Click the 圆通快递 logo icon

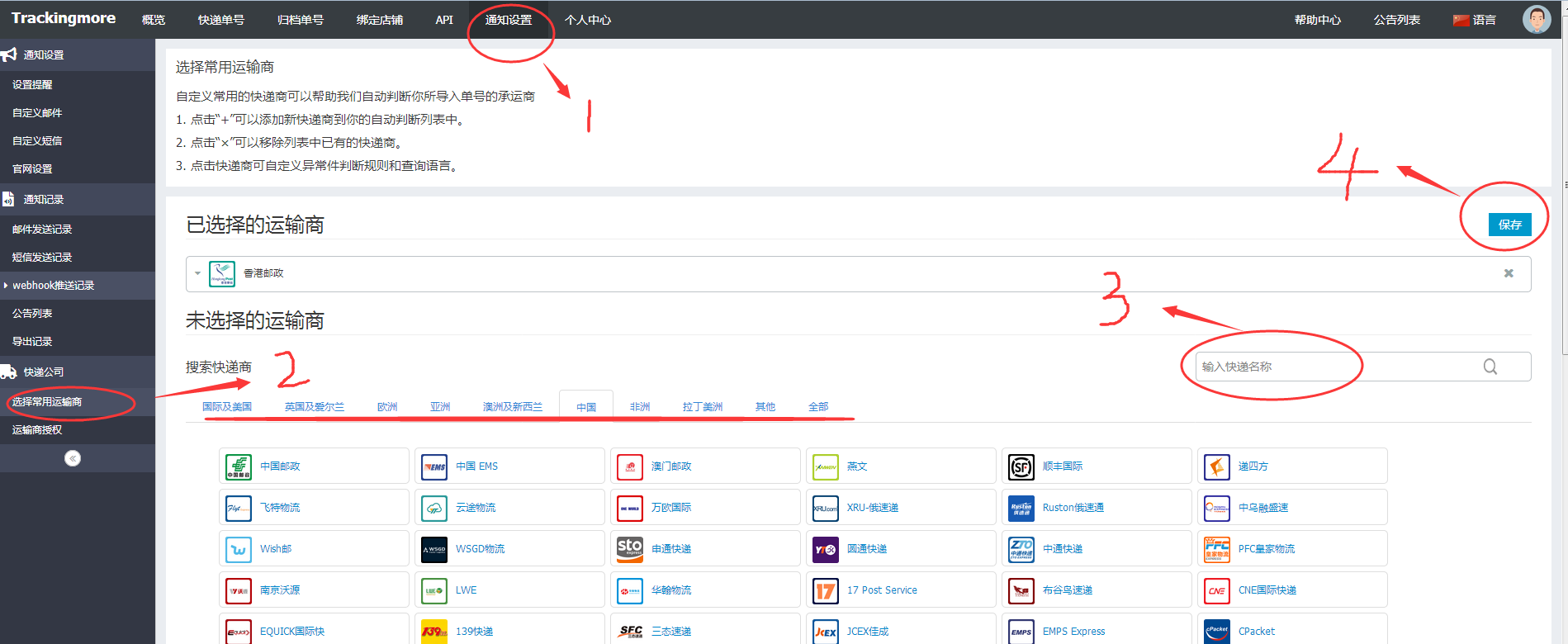826,549
